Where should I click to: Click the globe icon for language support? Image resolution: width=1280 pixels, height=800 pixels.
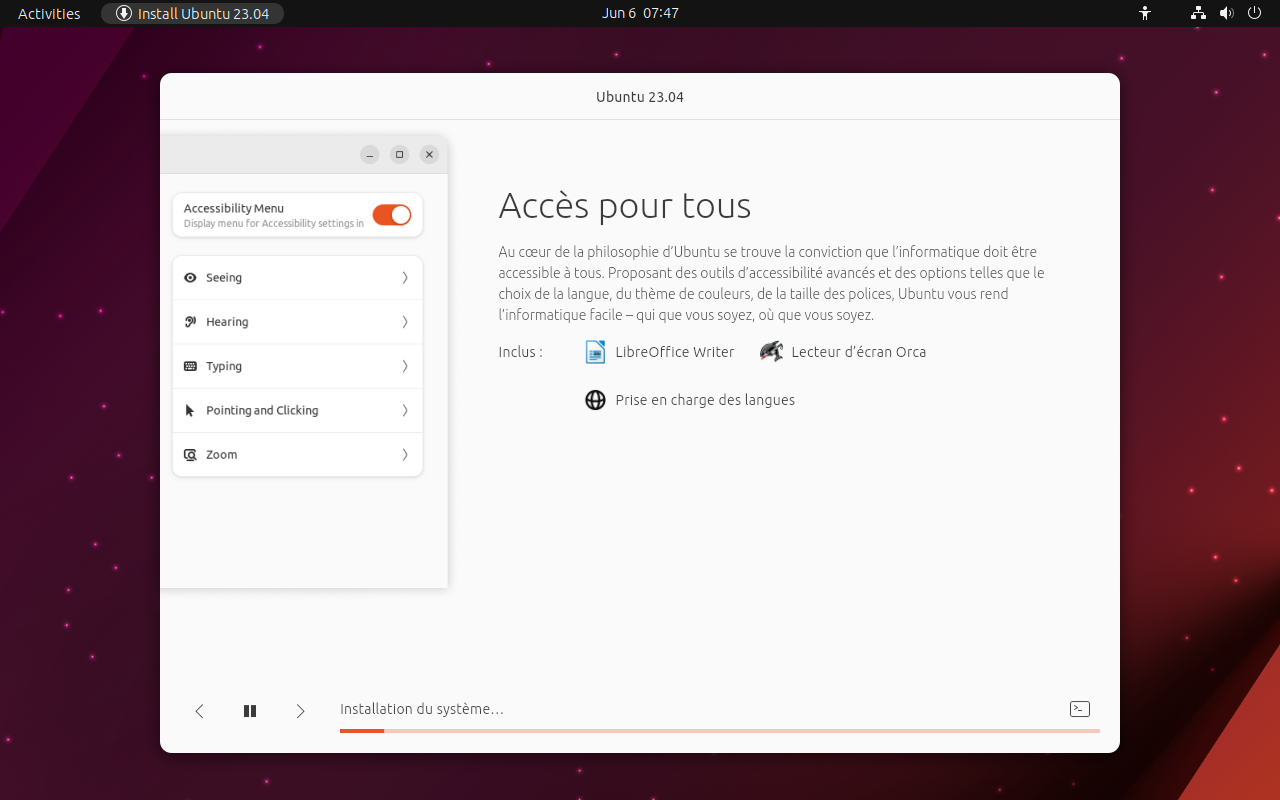[595, 400]
